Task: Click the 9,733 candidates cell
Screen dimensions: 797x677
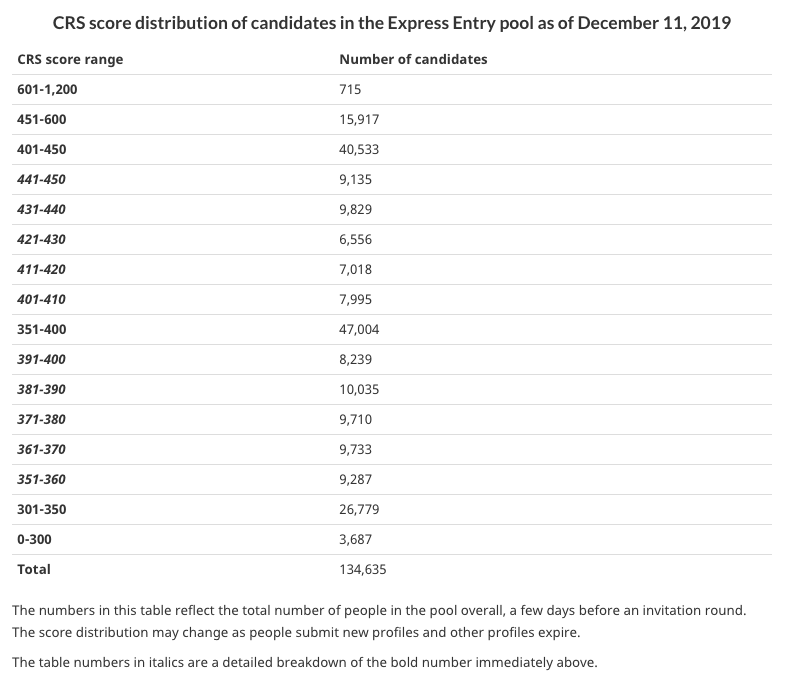Action: click(x=355, y=449)
